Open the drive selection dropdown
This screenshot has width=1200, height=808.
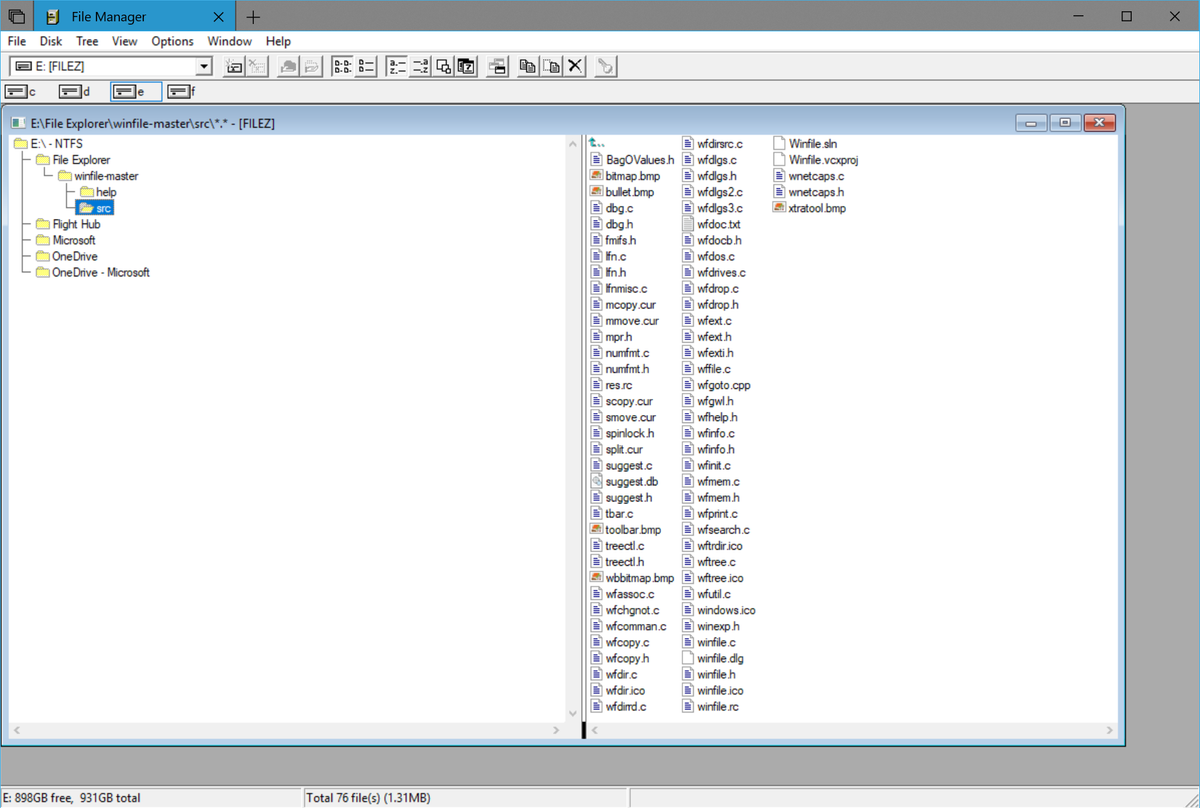coord(203,66)
